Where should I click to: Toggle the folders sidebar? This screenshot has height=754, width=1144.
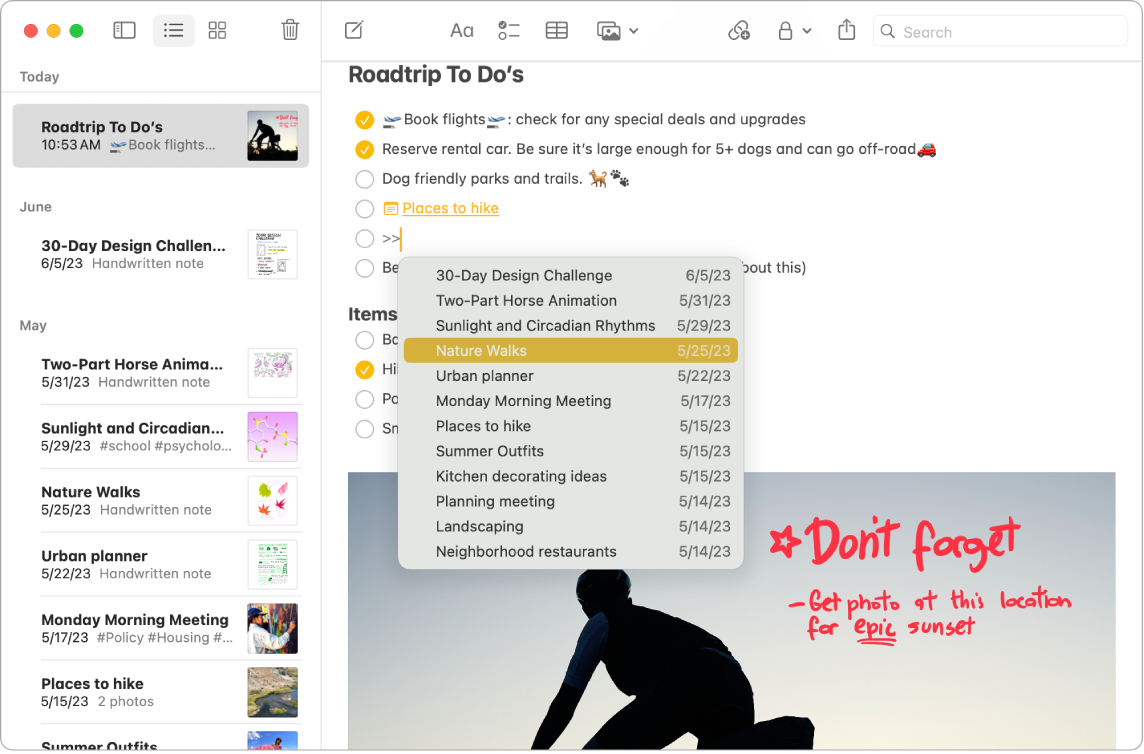click(124, 30)
